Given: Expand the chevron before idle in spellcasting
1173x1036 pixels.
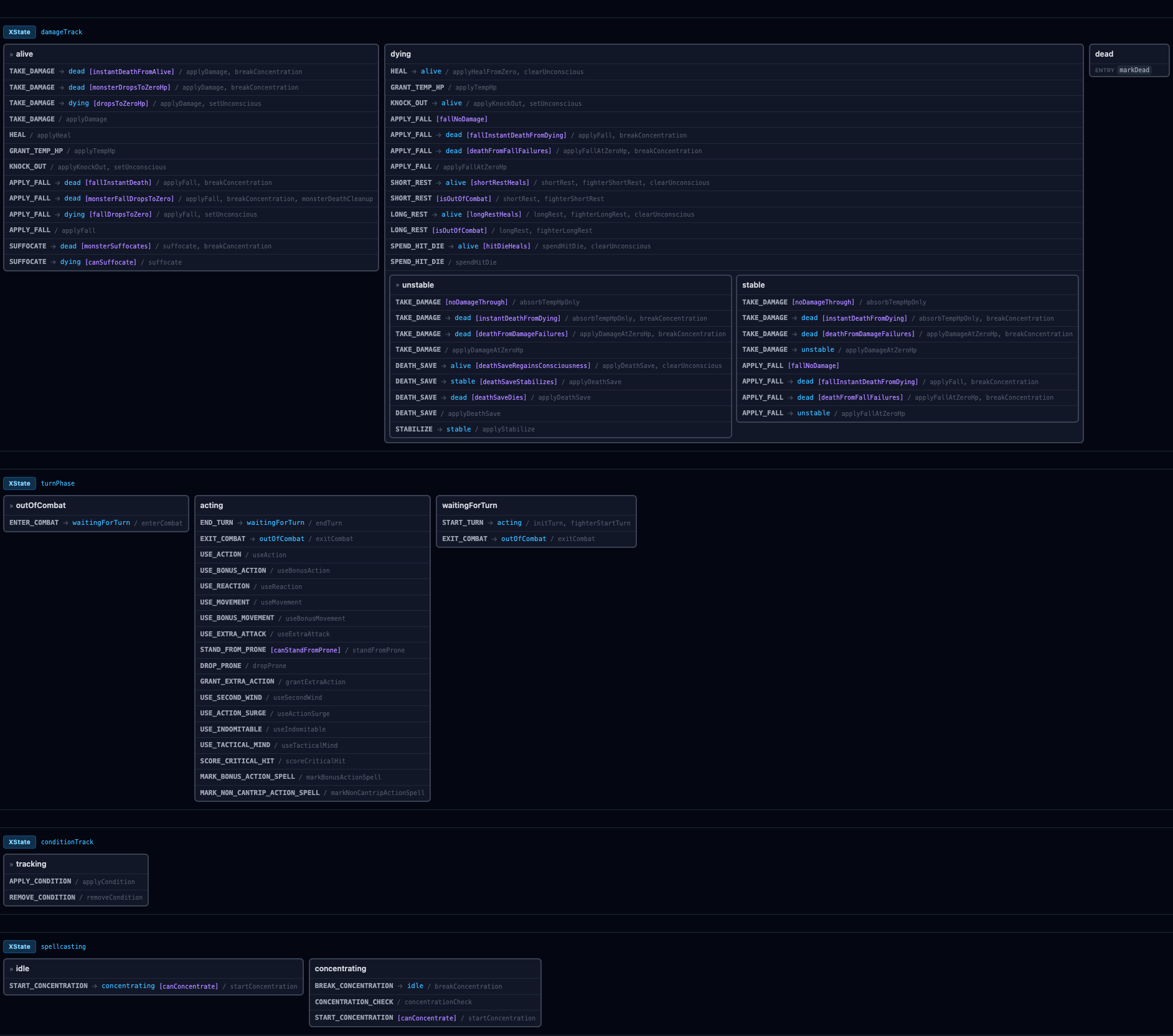Looking at the screenshot, I should [x=11, y=968].
